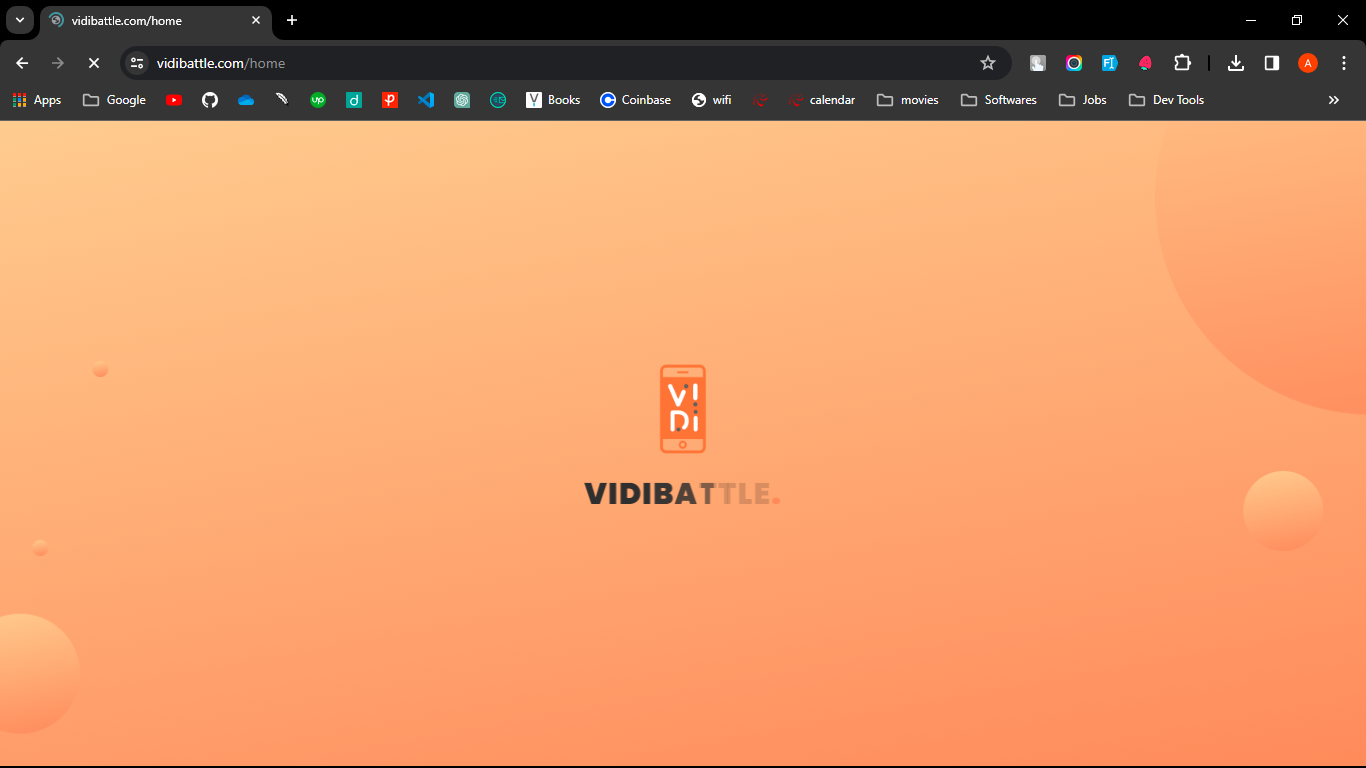Open the teal circular bookmark before Books
Screen dimensions: 1366x768
coord(498,100)
